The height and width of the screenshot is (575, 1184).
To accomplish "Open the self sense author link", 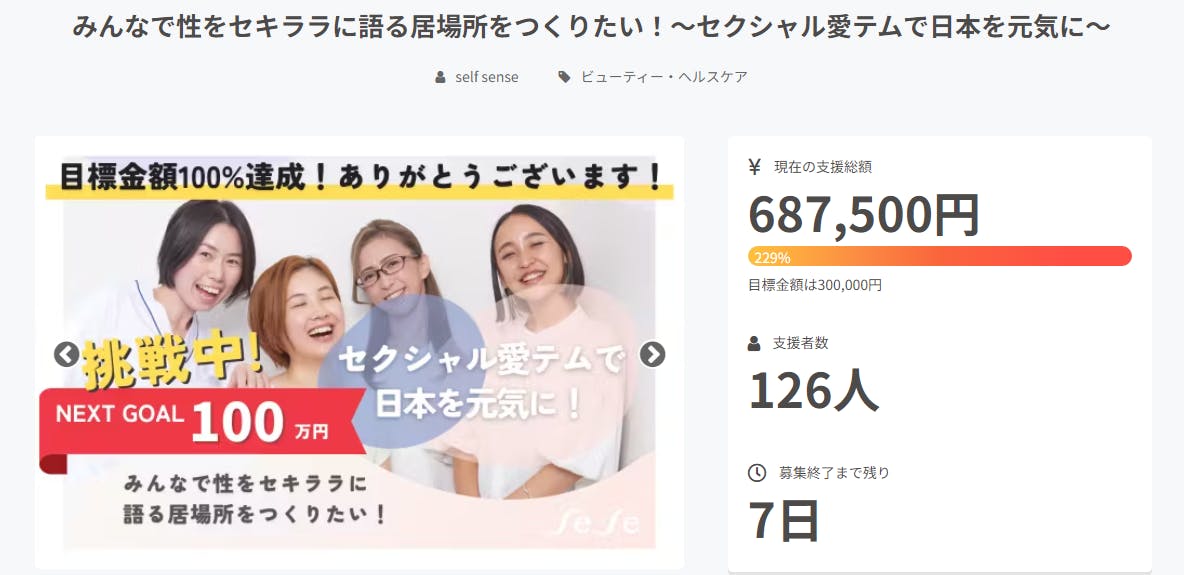I will (486, 77).
